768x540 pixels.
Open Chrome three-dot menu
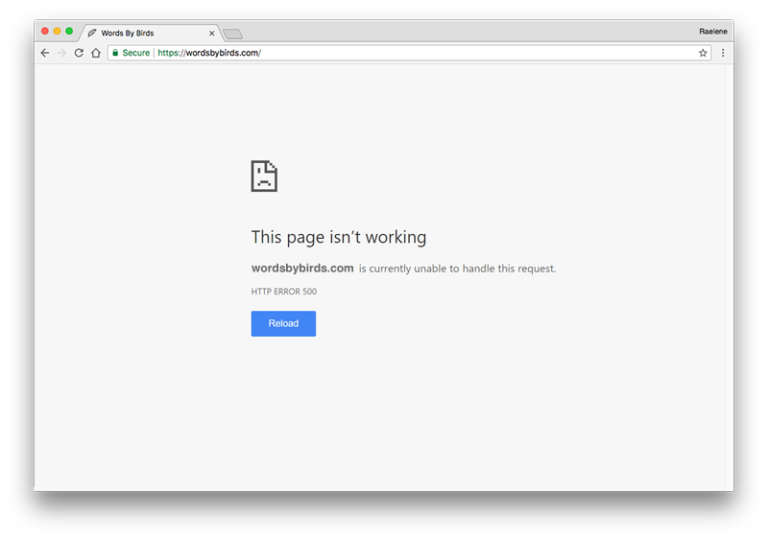(x=723, y=53)
